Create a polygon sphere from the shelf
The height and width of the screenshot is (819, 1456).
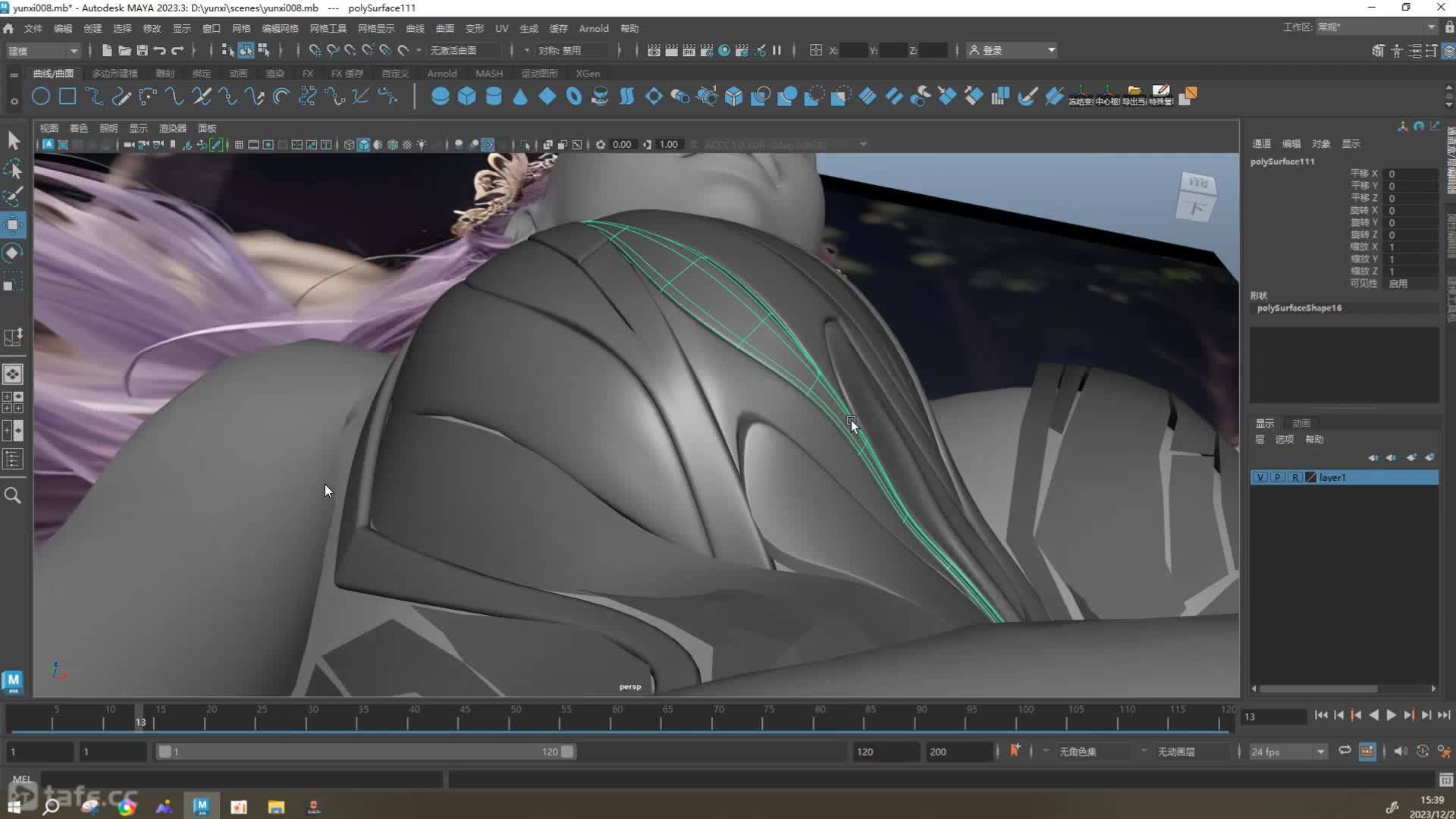[x=440, y=96]
